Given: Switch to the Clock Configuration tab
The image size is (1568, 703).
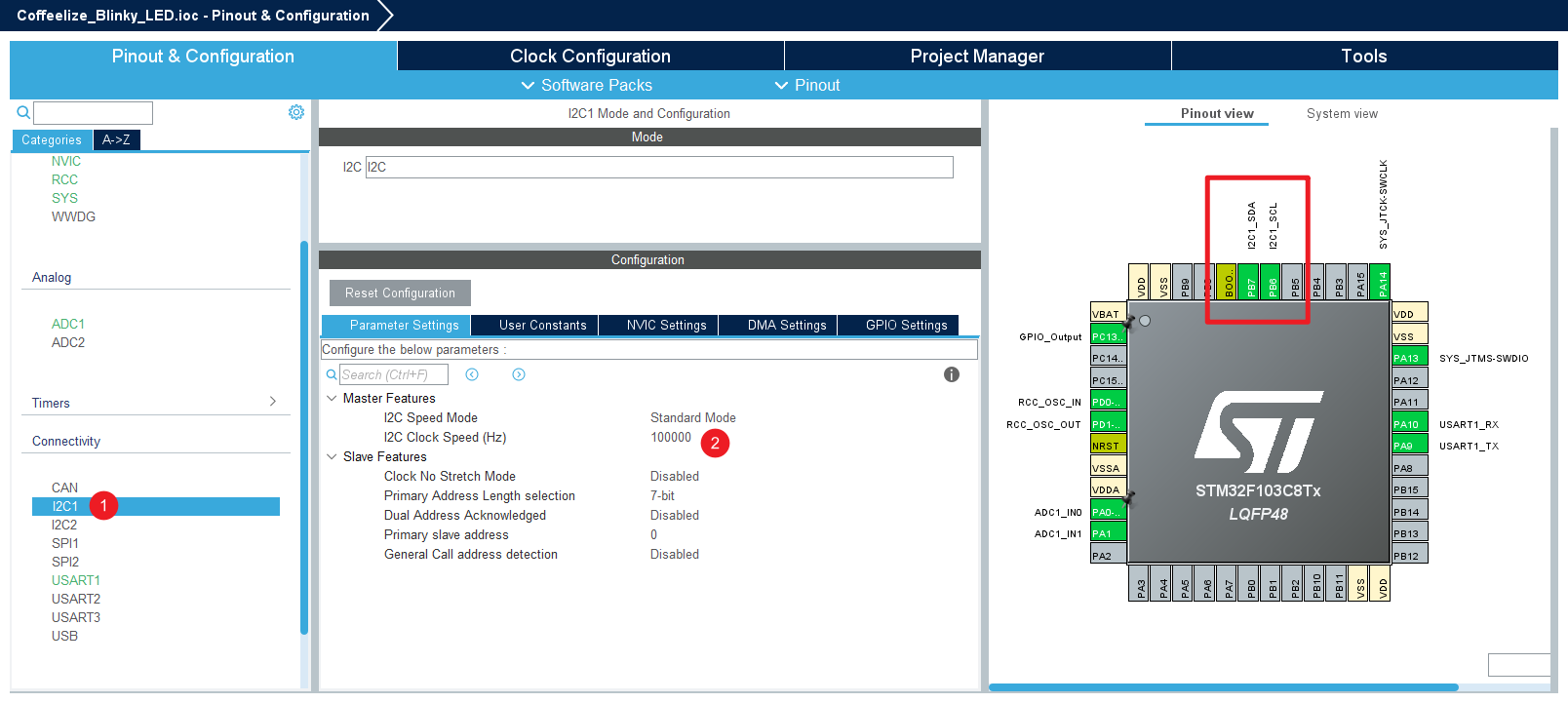Looking at the screenshot, I should coord(590,56).
